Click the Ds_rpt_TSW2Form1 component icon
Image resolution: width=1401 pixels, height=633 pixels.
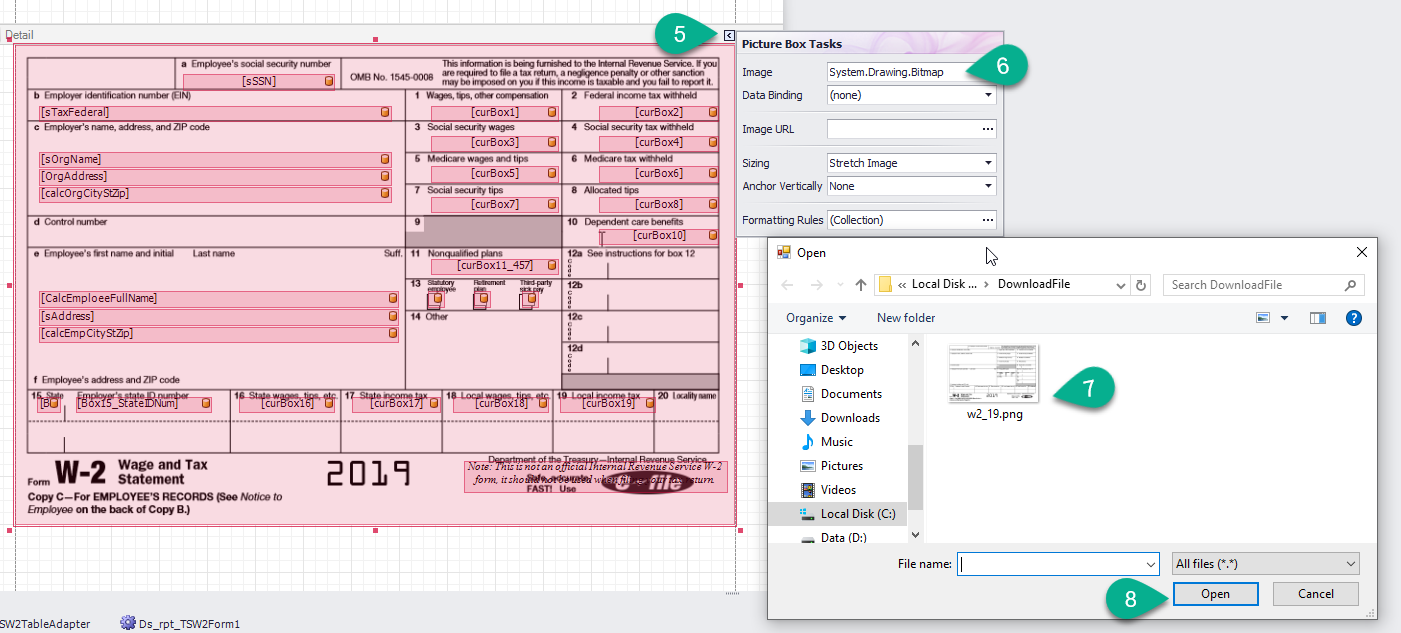pyautogui.click(x=127, y=623)
